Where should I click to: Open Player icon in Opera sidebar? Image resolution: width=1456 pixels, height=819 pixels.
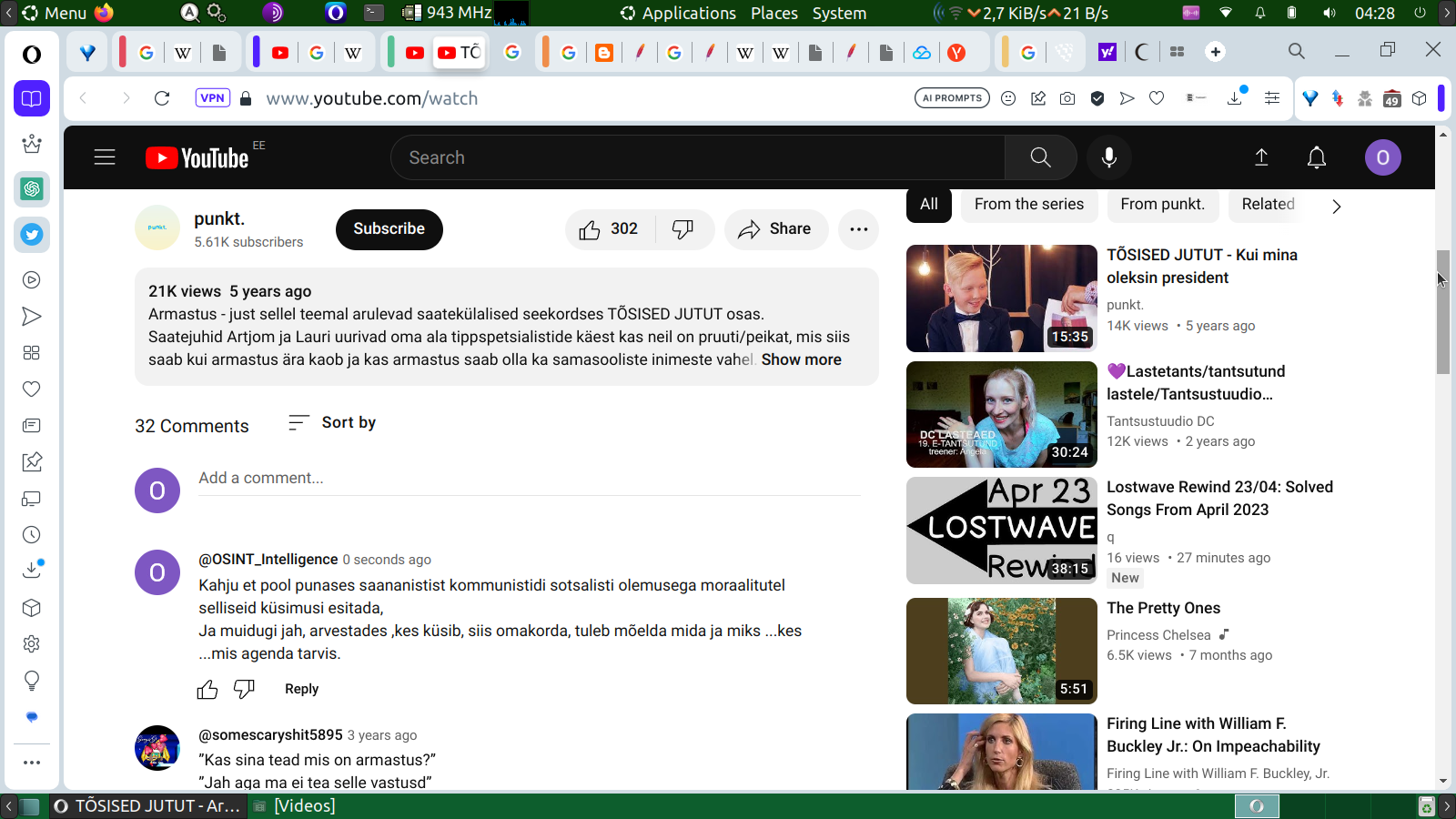(x=32, y=280)
